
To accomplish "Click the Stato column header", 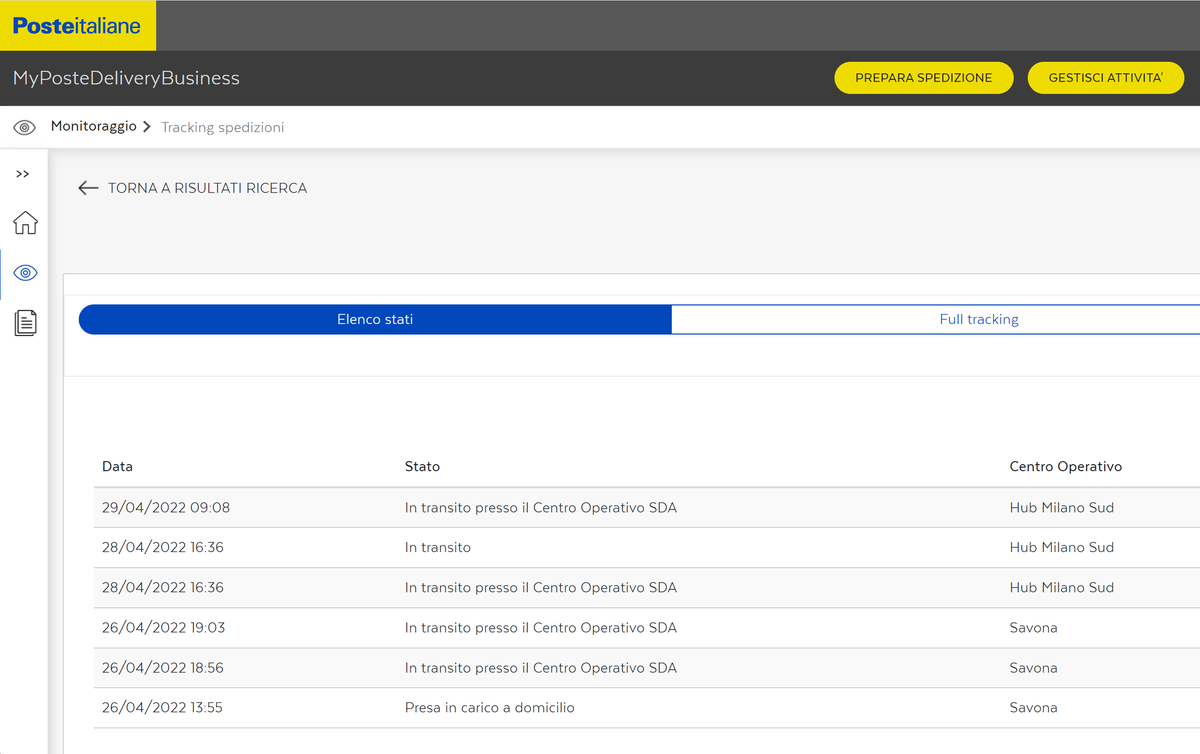I will coord(422,467).
